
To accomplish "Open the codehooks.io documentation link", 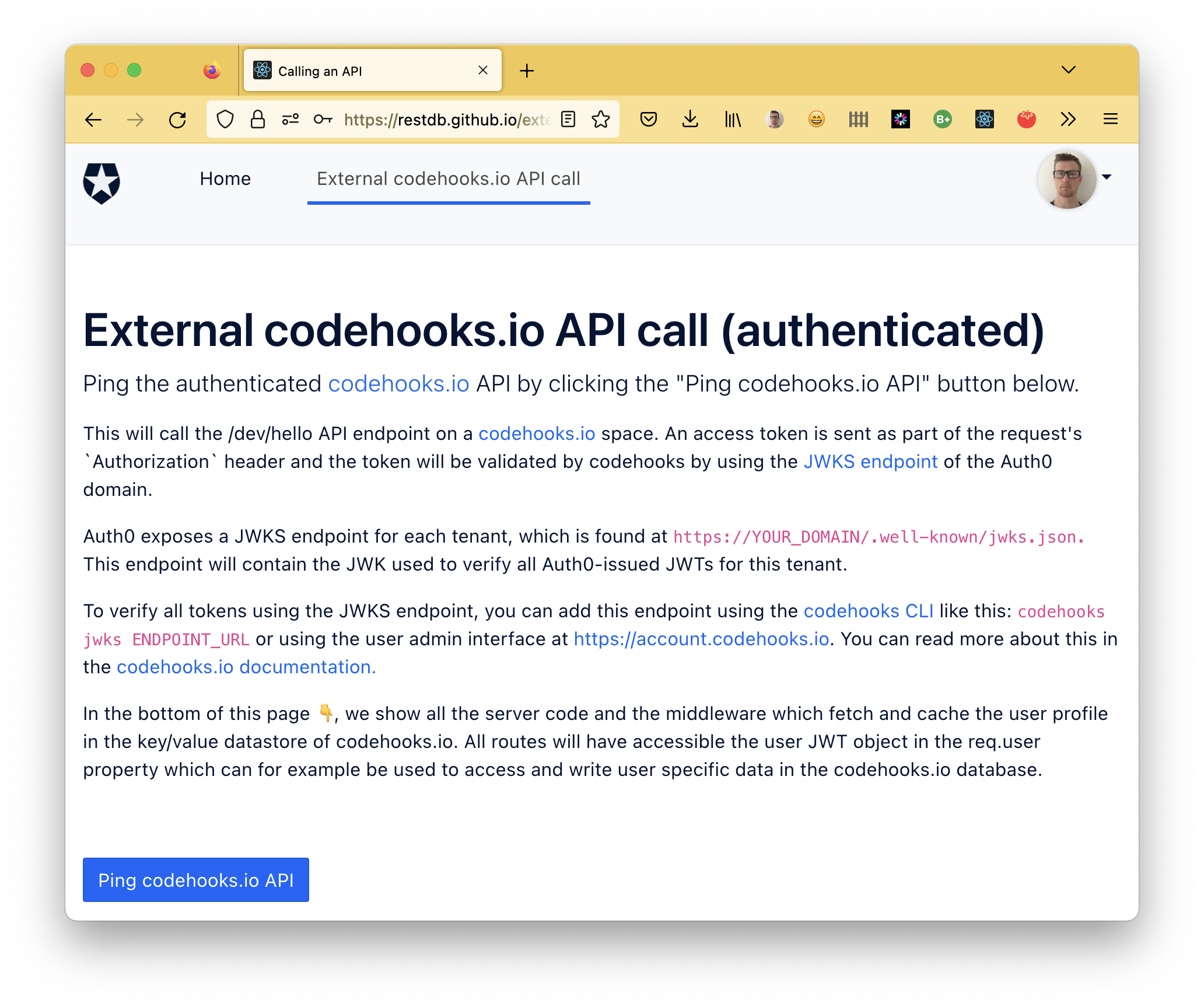I will click(246, 667).
